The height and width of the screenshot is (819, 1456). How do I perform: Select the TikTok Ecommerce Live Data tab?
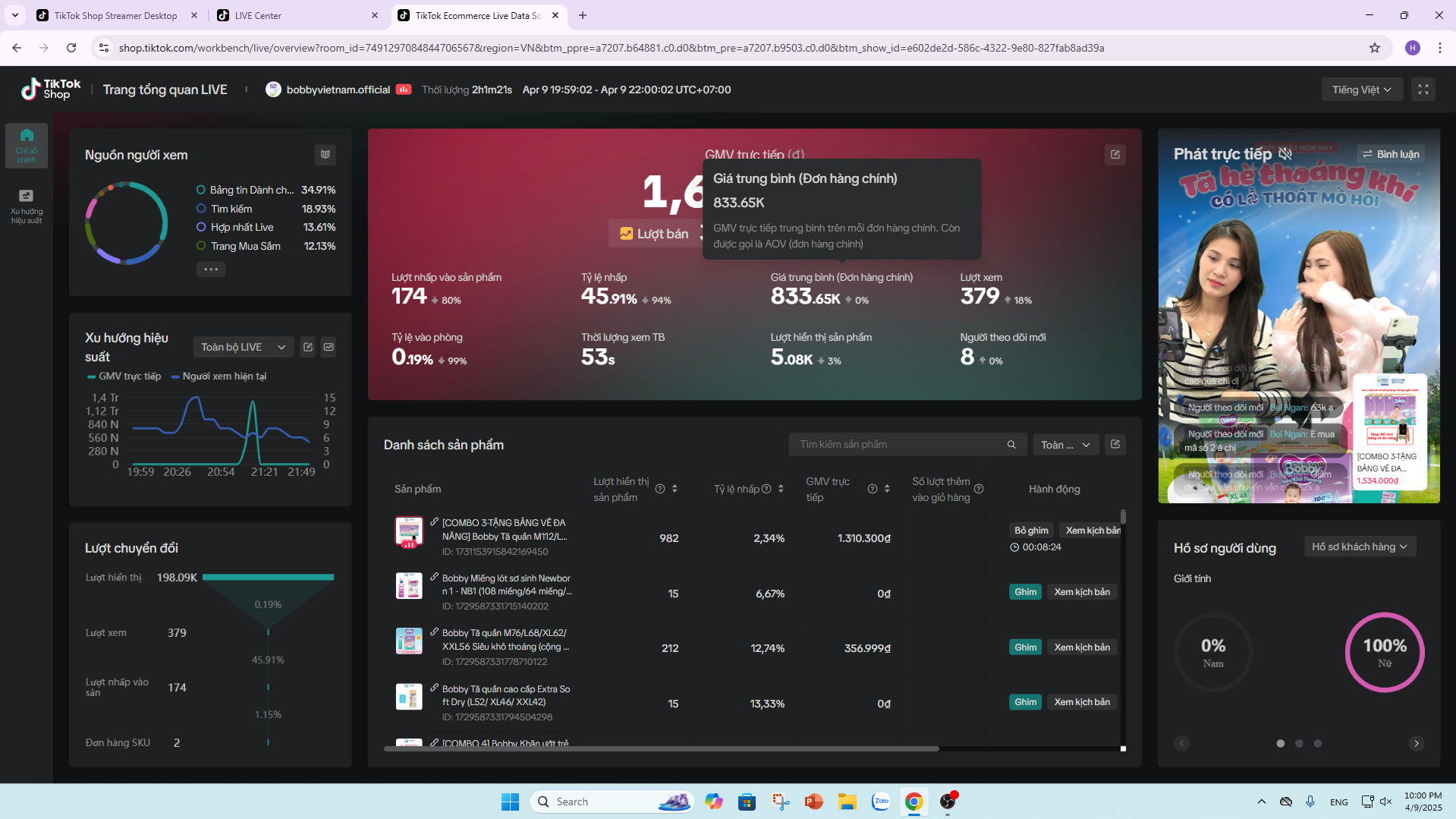(x=478, y=15)
